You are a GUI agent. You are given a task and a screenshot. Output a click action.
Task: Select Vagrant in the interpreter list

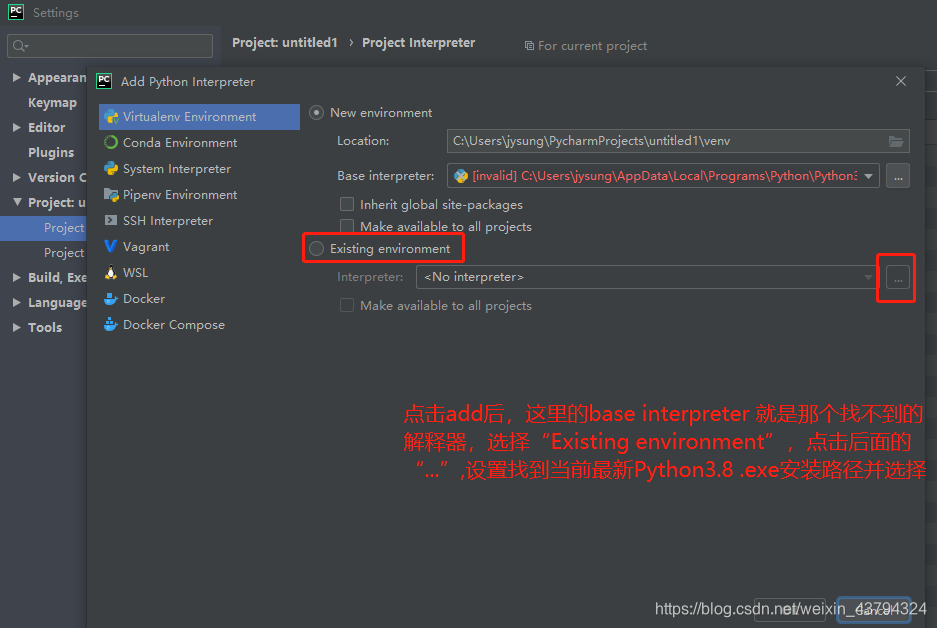[199, 246]
